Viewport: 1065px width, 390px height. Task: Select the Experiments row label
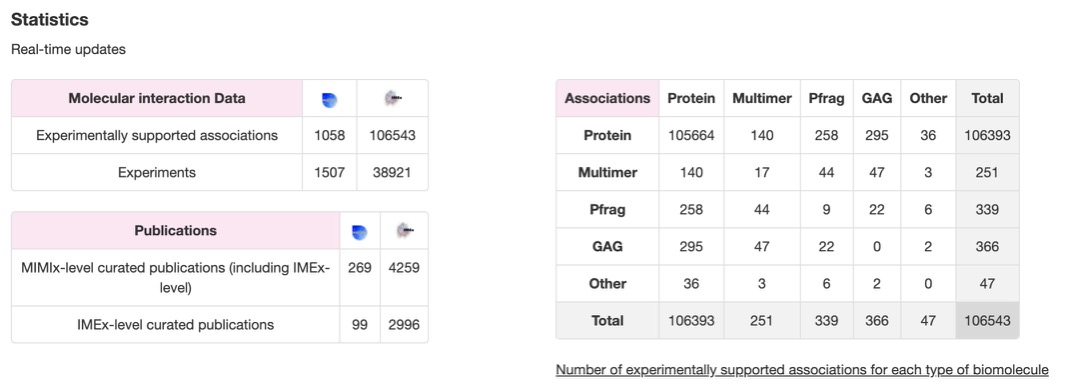pyautogui.click(x=157, y=173)
